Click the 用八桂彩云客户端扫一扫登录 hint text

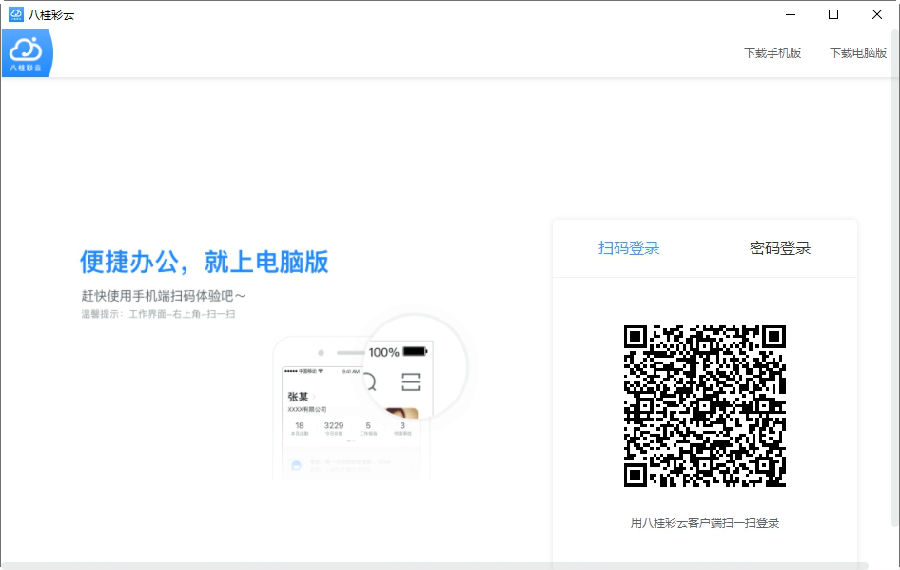[705, 523]
